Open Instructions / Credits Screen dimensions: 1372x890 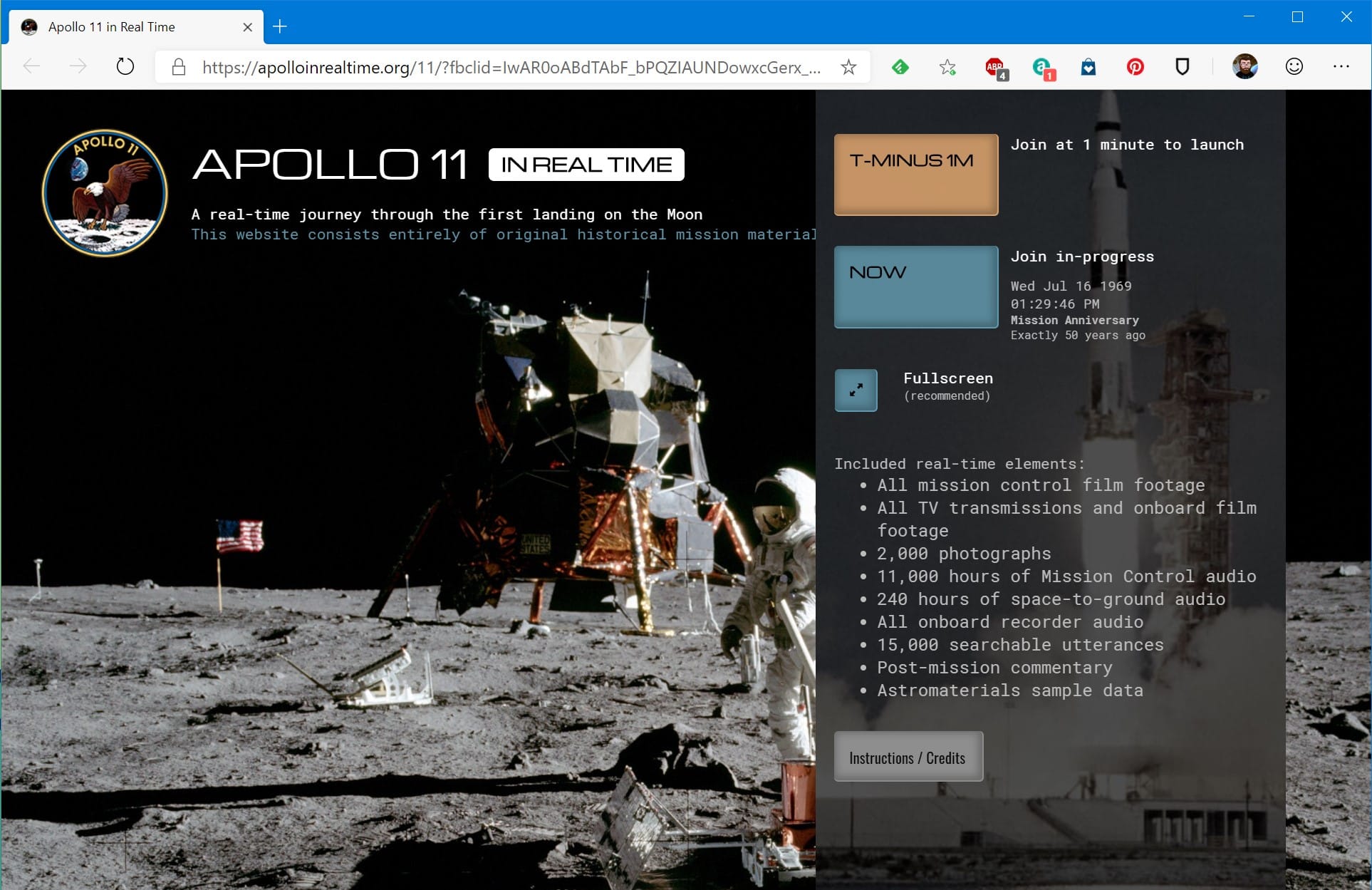point(908,757)
